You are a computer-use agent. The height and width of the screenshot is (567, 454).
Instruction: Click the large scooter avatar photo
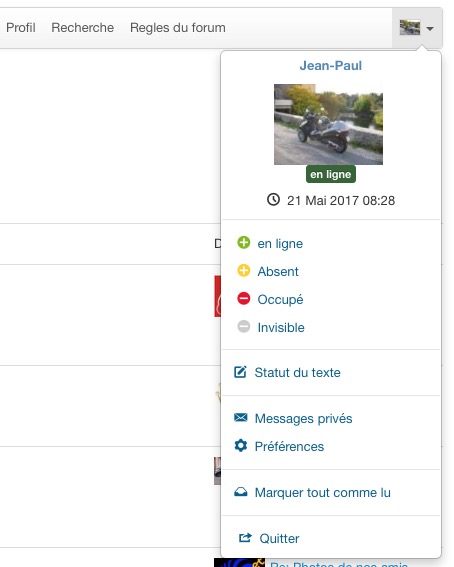328,124
